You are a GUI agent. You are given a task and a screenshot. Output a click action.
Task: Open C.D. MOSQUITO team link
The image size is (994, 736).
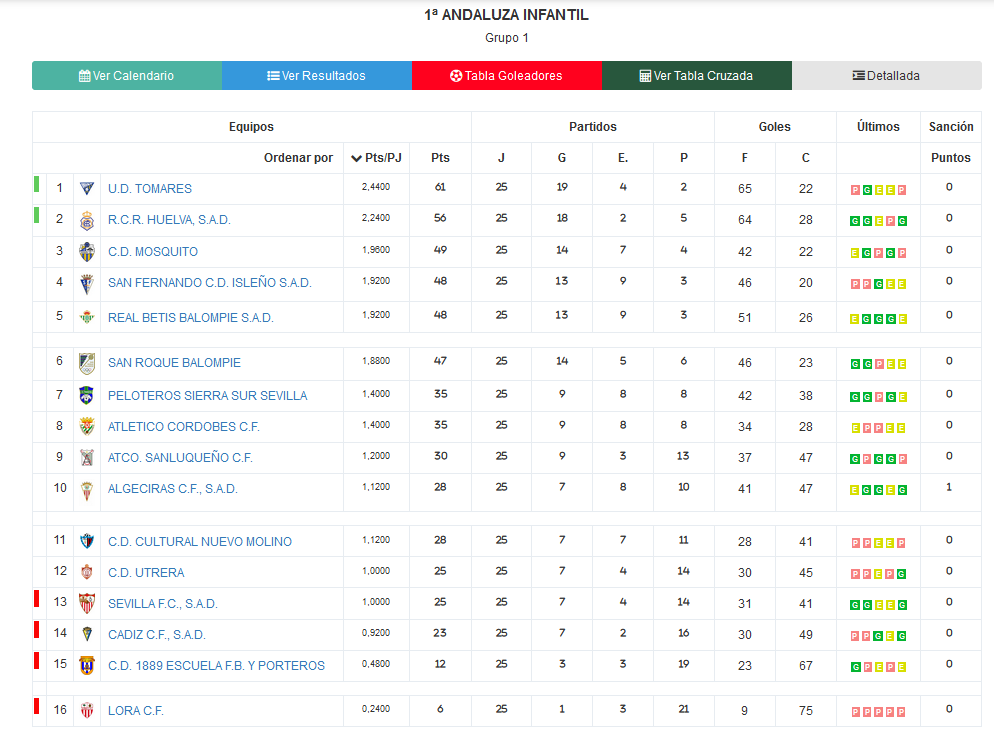(x=153, y=252)
